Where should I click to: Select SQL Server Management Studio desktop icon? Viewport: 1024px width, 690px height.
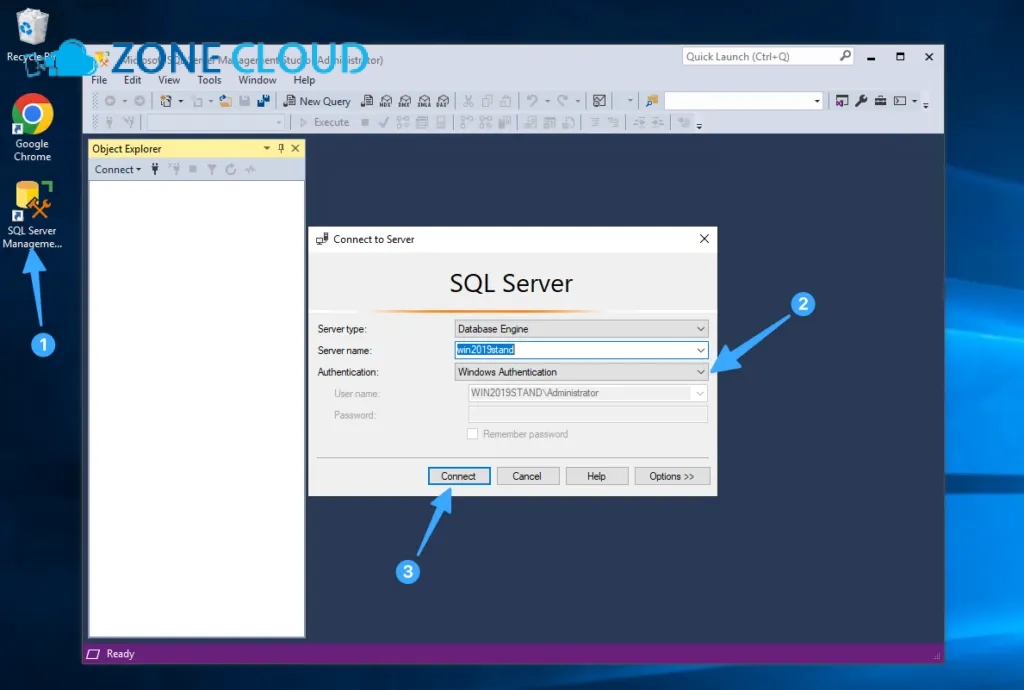(32, 214)
